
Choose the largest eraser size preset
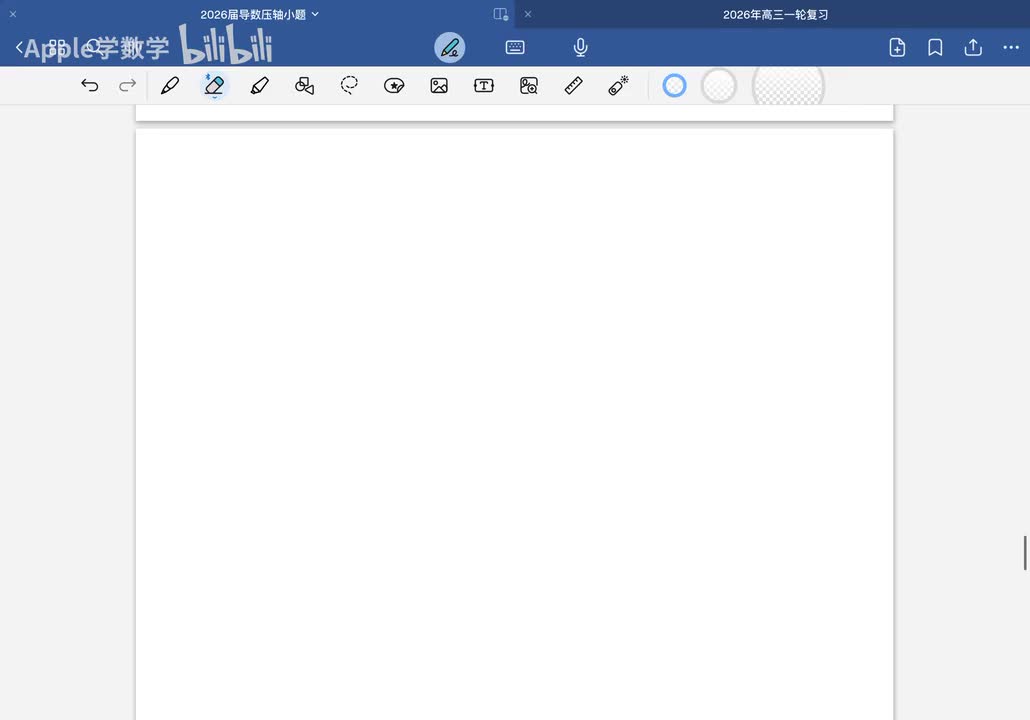pos(788,86)
